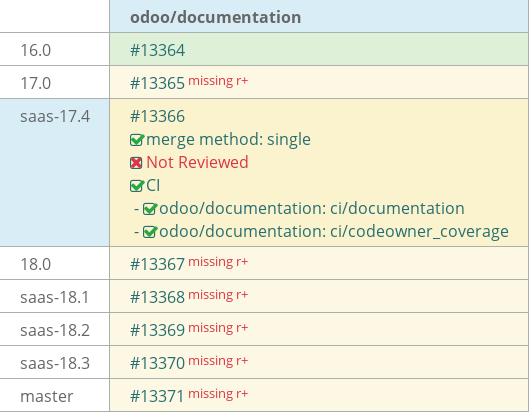Image resolution: width=529 pixels, height=412 pixels.
Task: Click the '17.0' branch row label
Action: click(35, 84)
